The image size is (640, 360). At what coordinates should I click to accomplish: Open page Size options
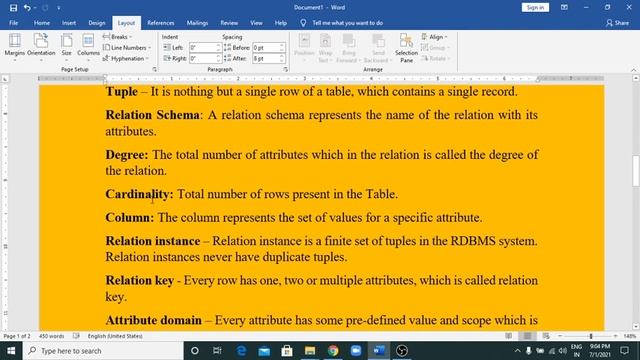click(x=67, y=48)
